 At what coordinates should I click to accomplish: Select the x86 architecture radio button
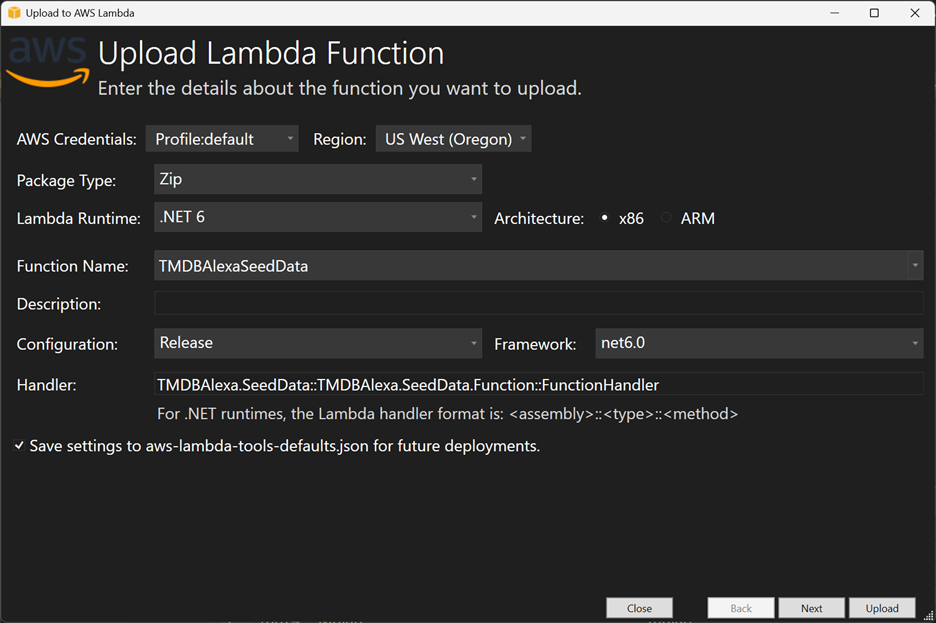click(x=604, y=218)
